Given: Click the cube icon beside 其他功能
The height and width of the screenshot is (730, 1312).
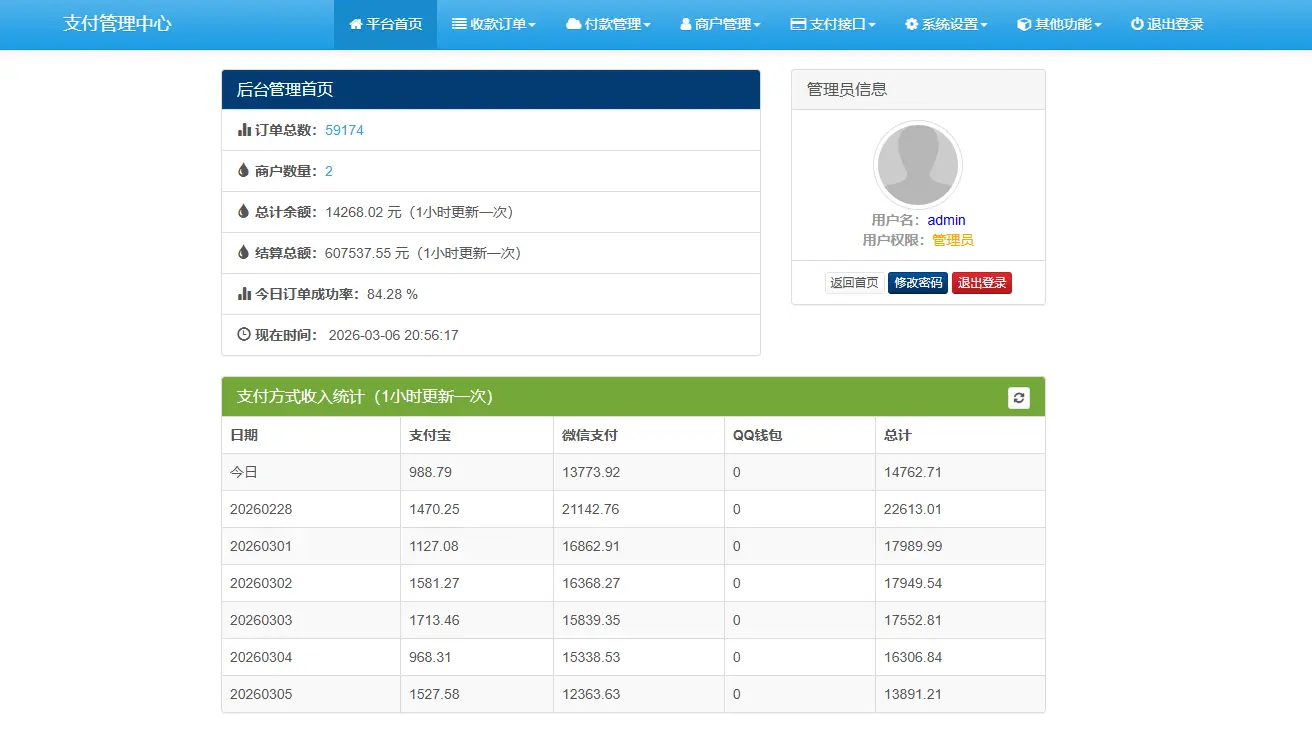Looking at the screenshot, I should pos(1024,25).
